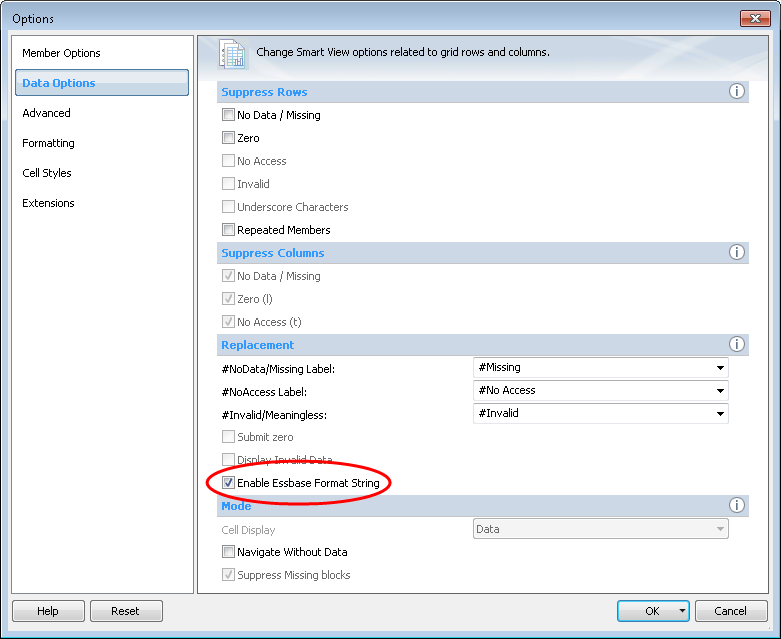Open the Advanced options category

46,113
